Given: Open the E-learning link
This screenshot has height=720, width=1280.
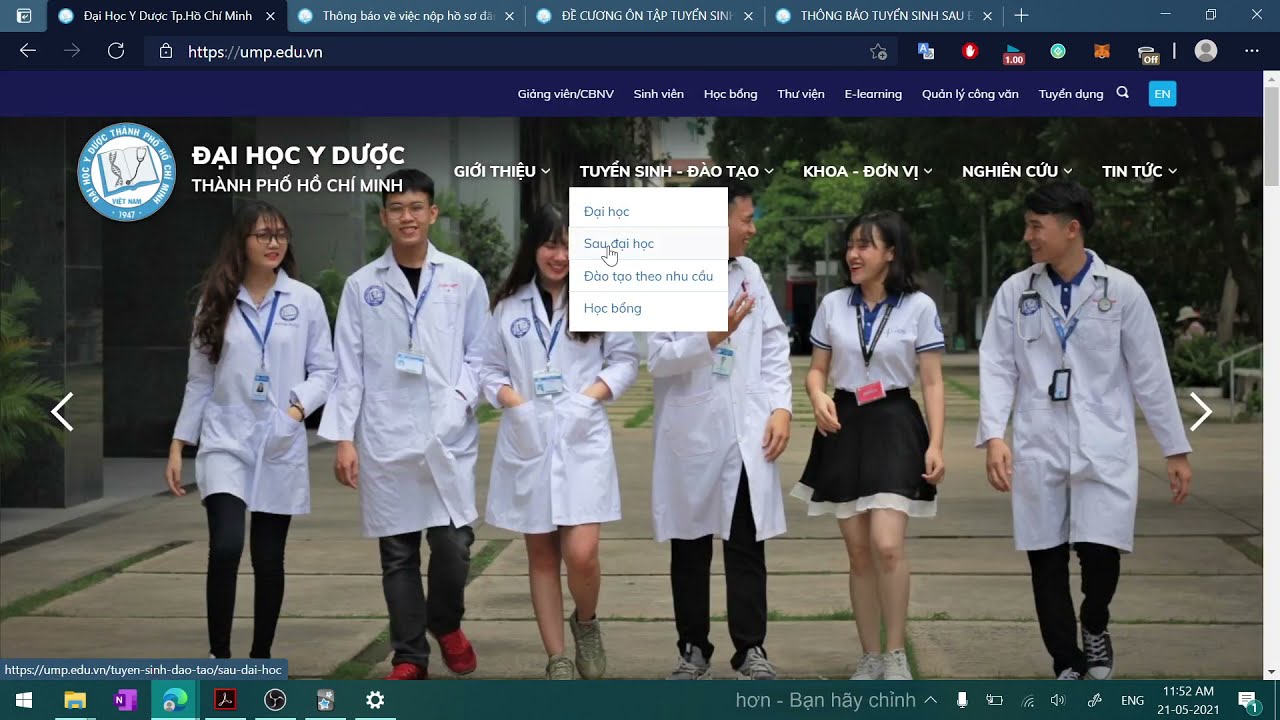Looking at the screenshot, I should pos(873,94).
